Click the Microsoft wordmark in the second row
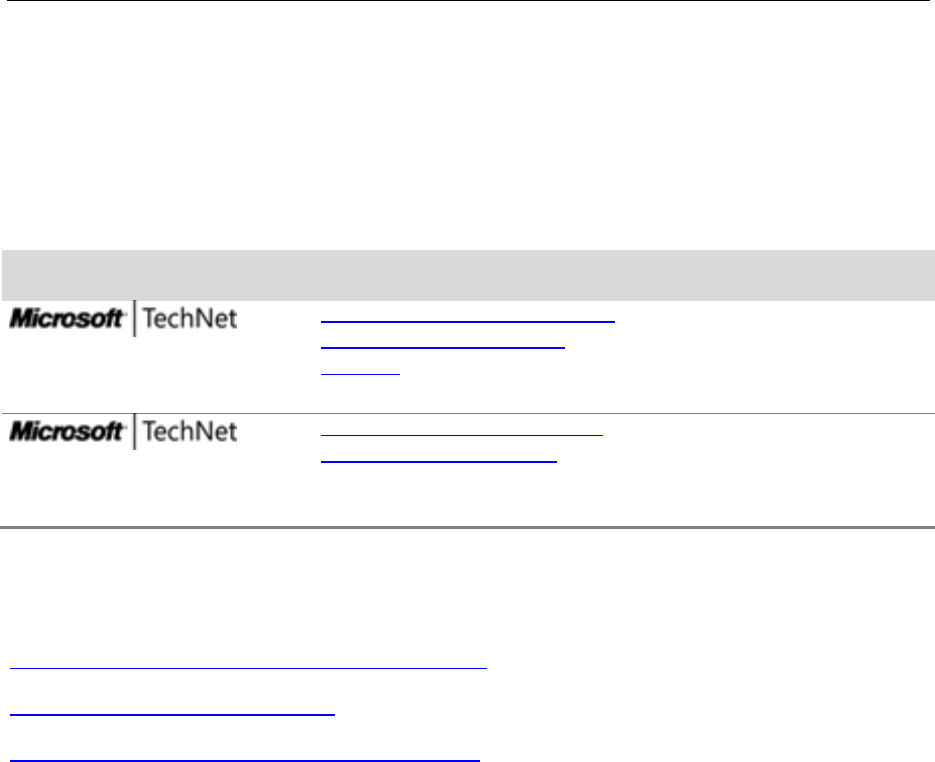 click(67, 431)
